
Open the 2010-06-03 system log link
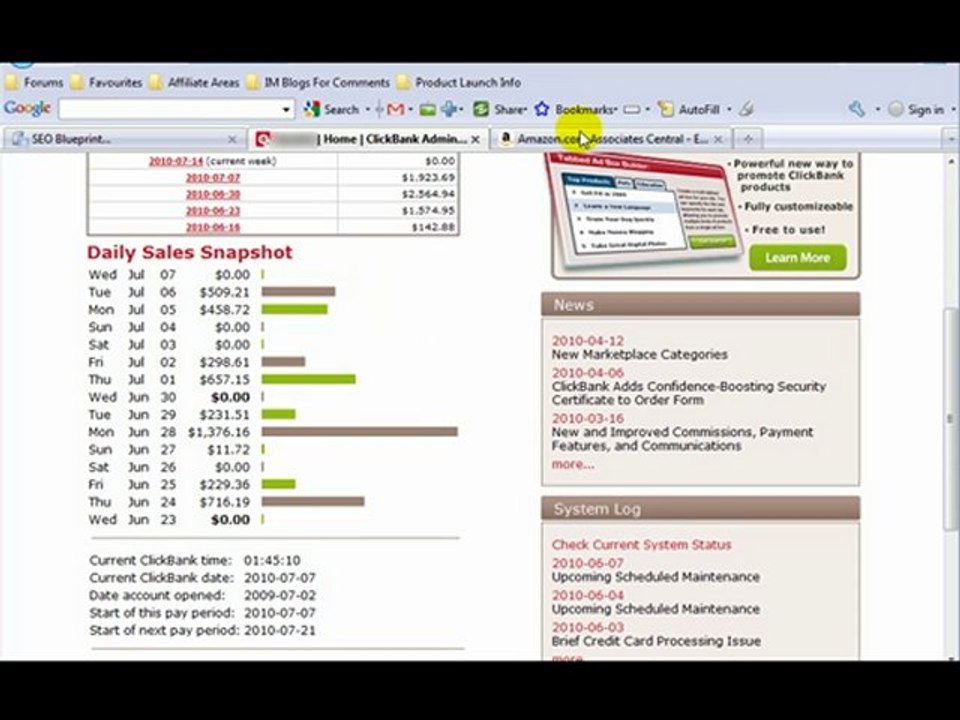[x=588, y=627]
